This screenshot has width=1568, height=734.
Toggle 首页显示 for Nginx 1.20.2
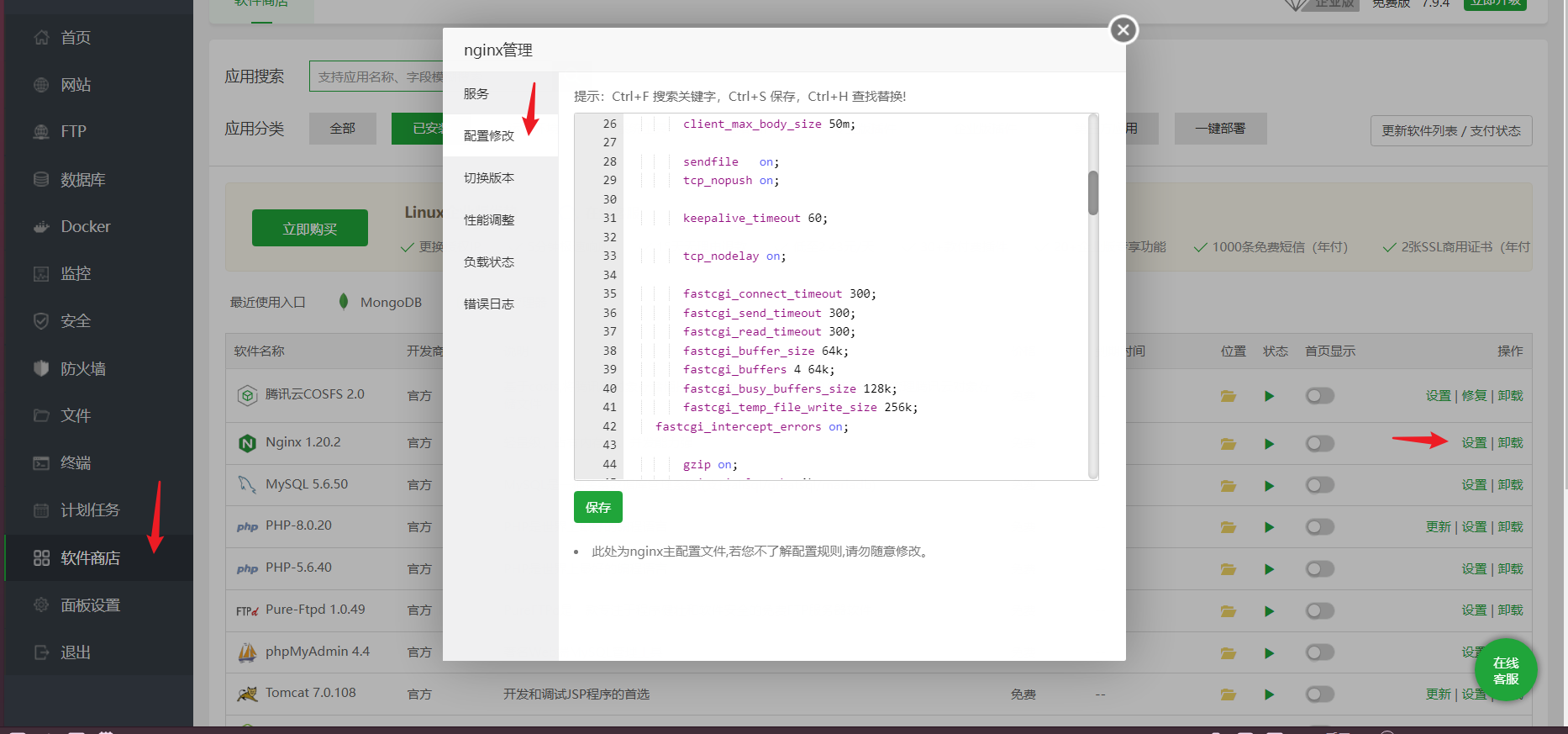click(x=1320, y=443)
